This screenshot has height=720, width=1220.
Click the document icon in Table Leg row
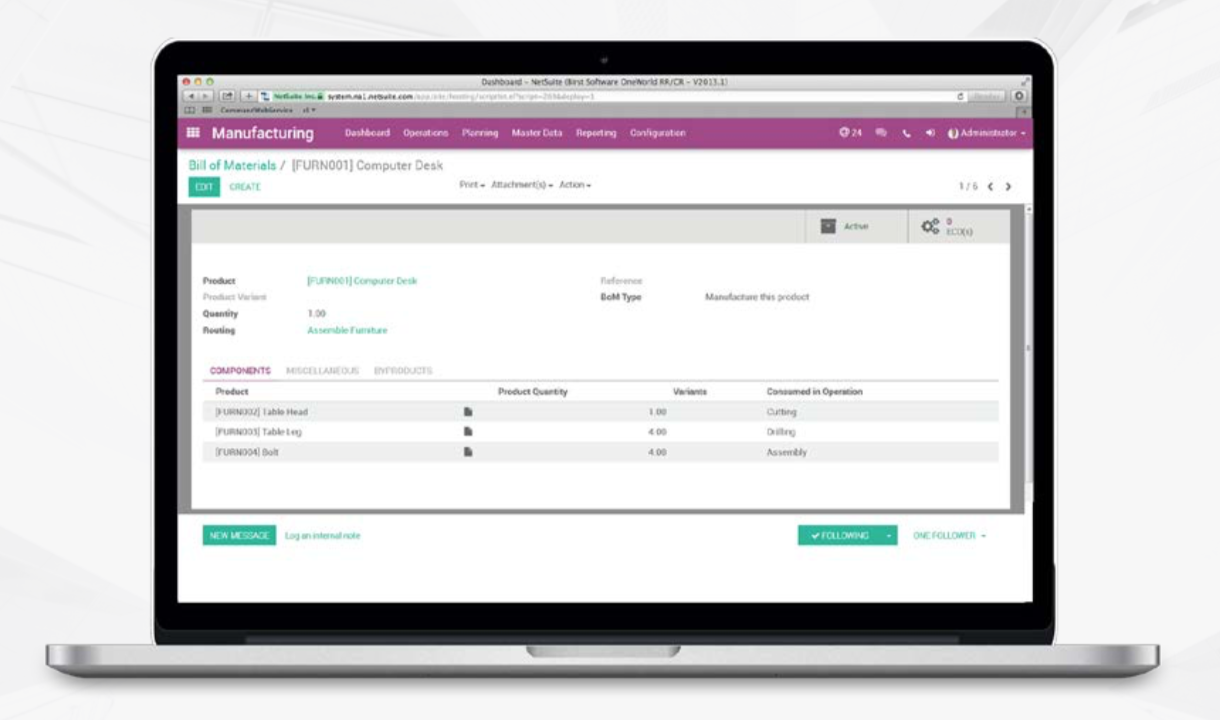pos(466,432)
